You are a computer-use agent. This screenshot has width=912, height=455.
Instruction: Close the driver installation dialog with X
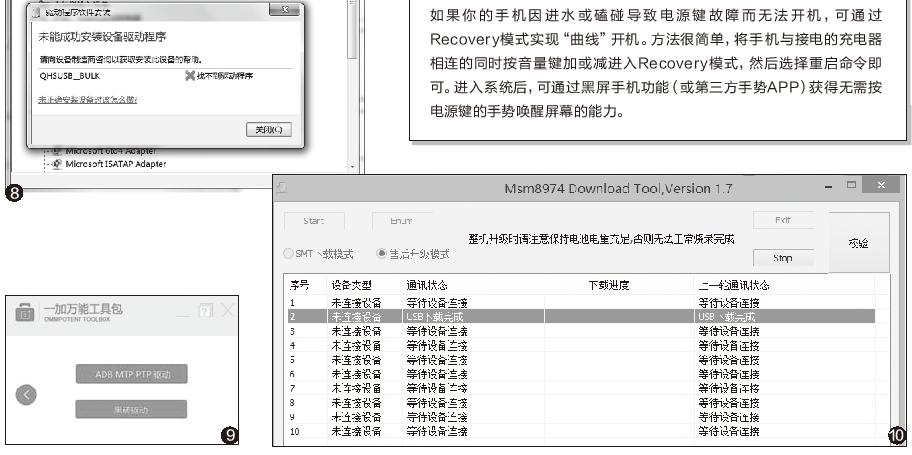(286, 11)
